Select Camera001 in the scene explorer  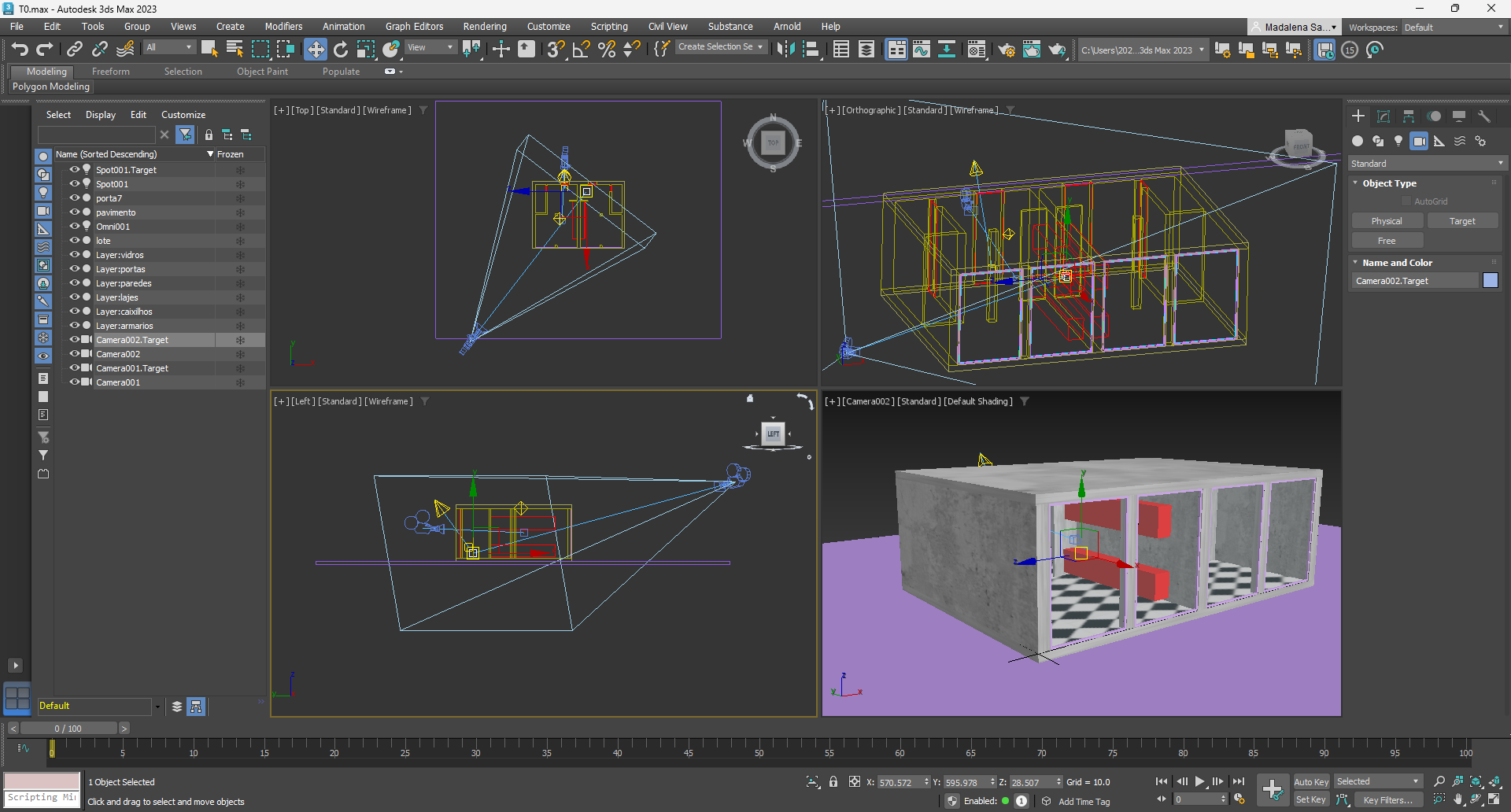(118, 382)
